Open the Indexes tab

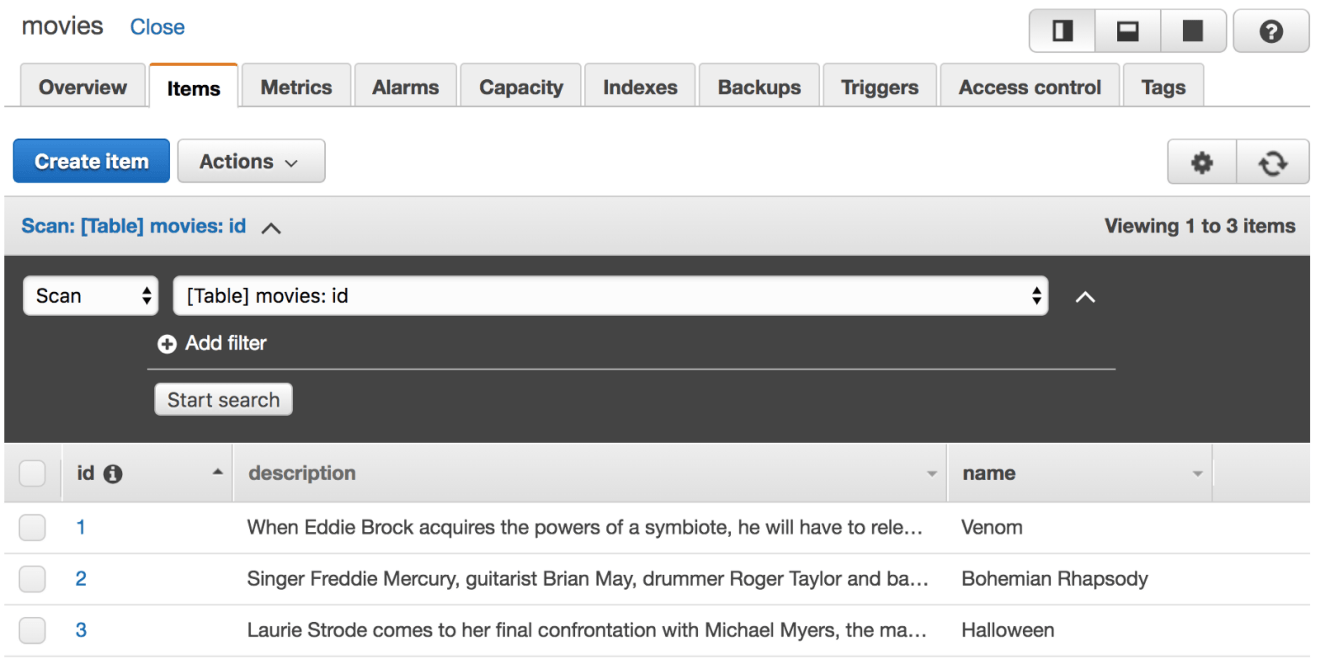pos(640,87)
